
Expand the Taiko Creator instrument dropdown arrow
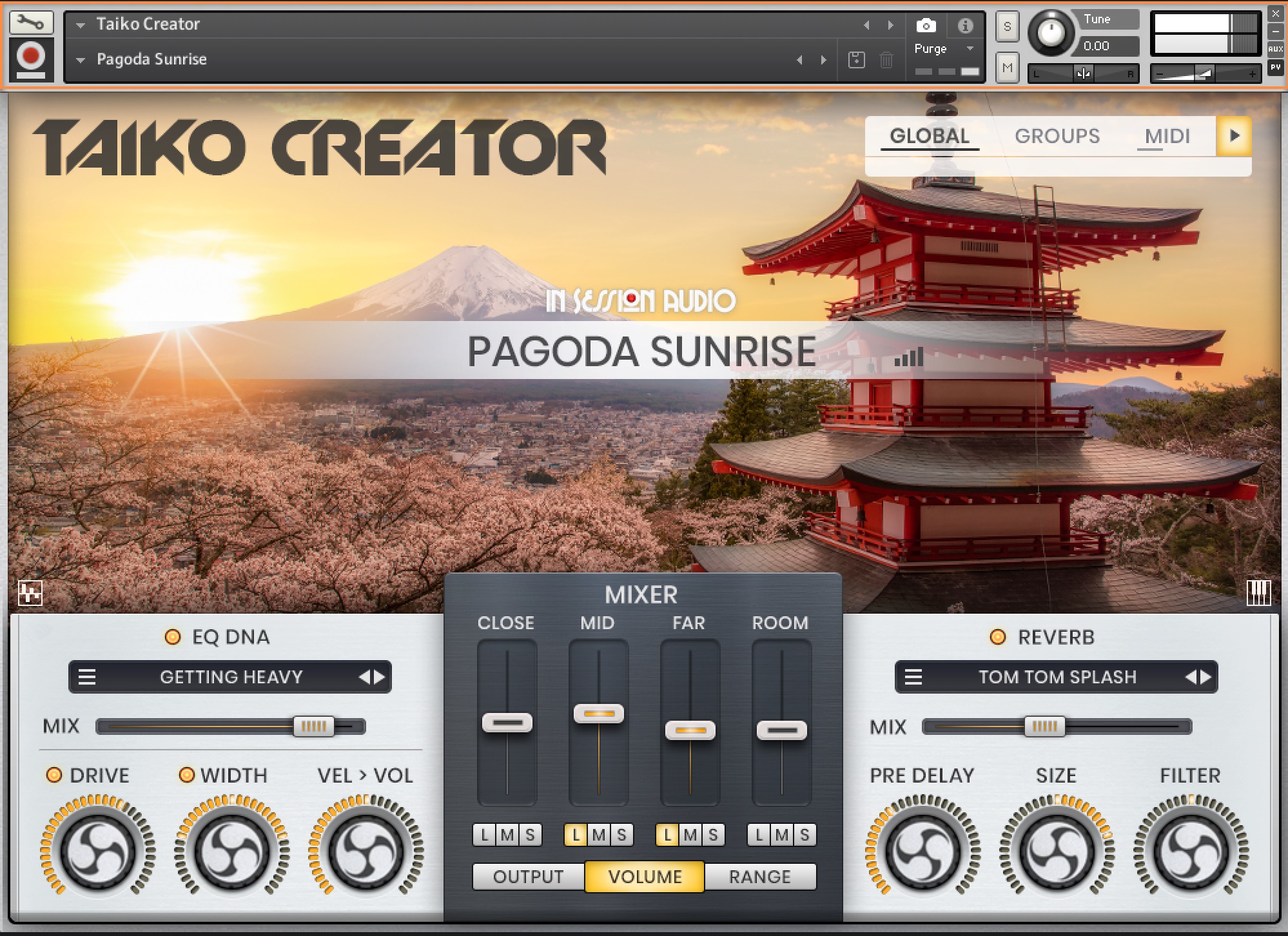click(81, 25)
